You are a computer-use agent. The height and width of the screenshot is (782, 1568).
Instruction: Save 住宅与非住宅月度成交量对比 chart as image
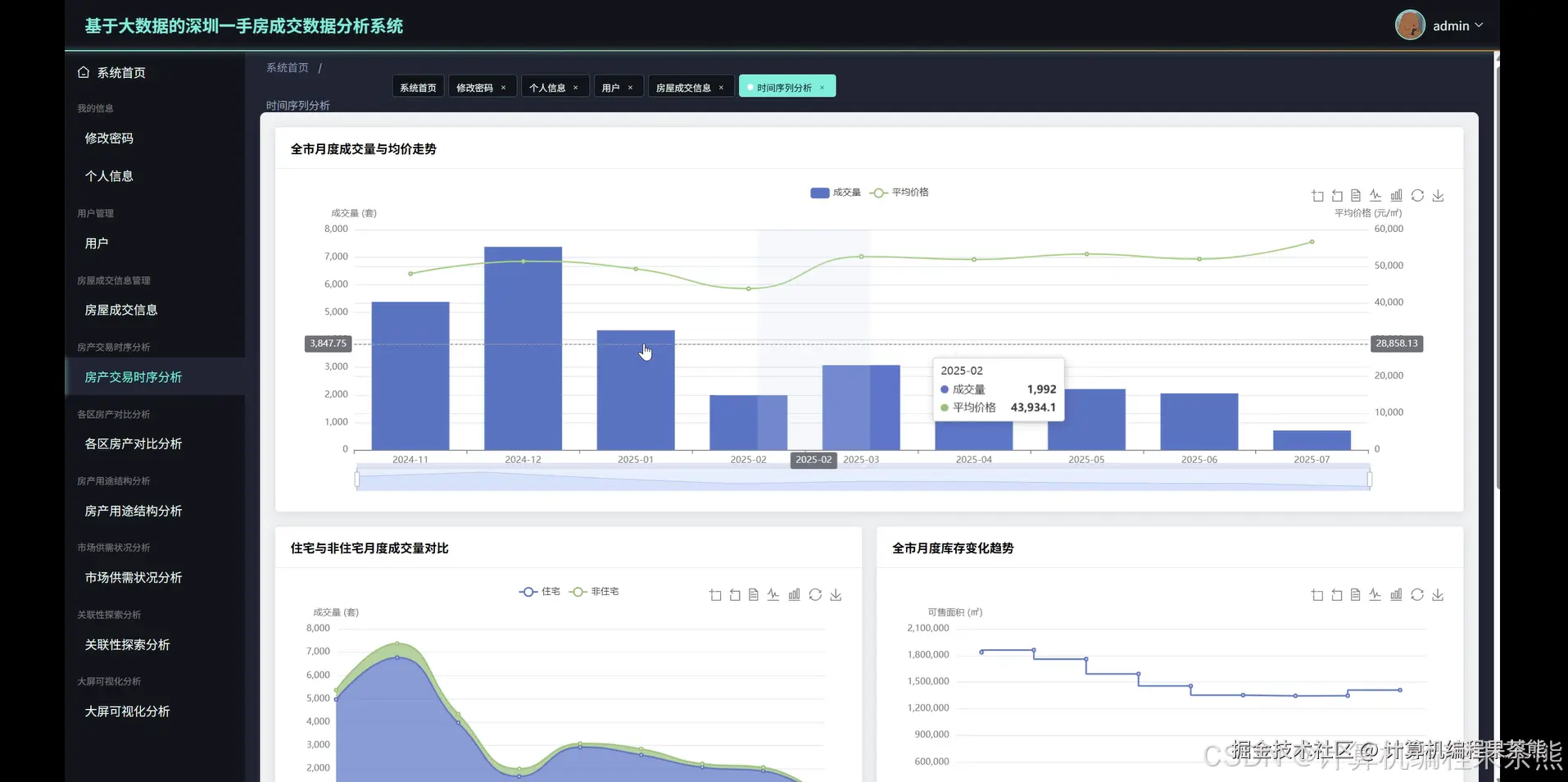[x=836, y=595]
